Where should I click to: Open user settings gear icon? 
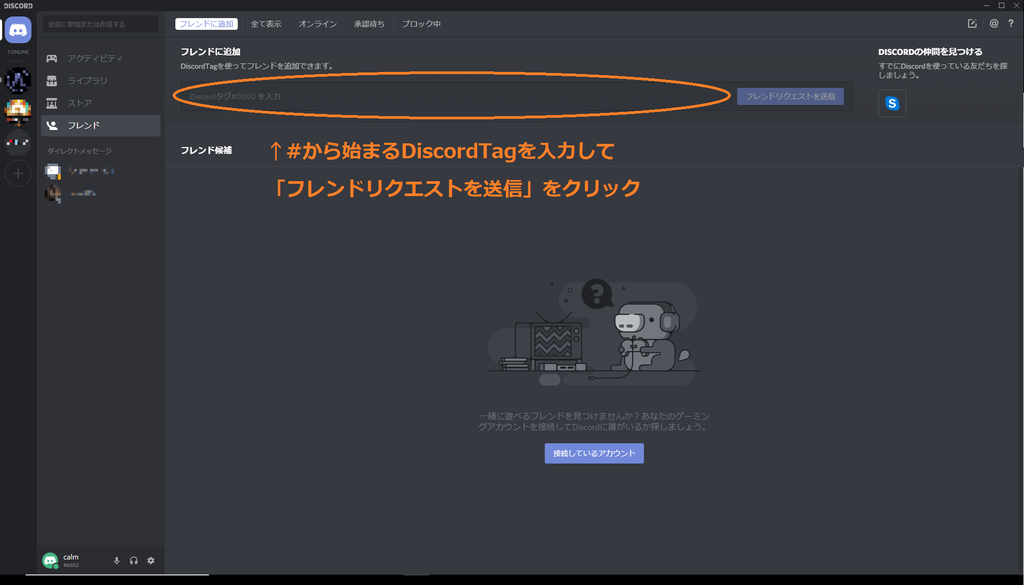coord(151,560)
